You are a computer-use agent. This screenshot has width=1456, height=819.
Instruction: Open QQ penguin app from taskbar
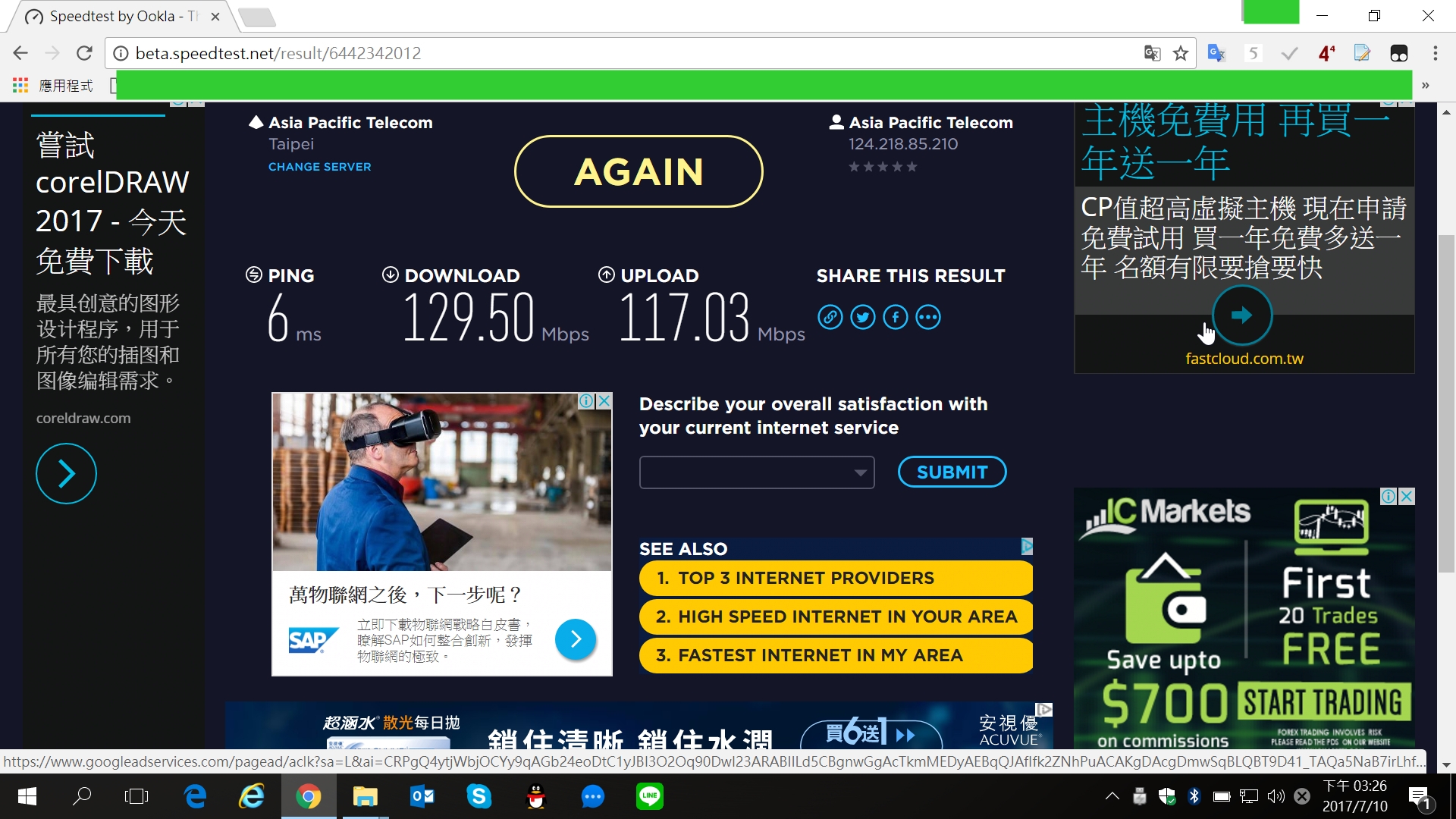click(x=536, y=796)
